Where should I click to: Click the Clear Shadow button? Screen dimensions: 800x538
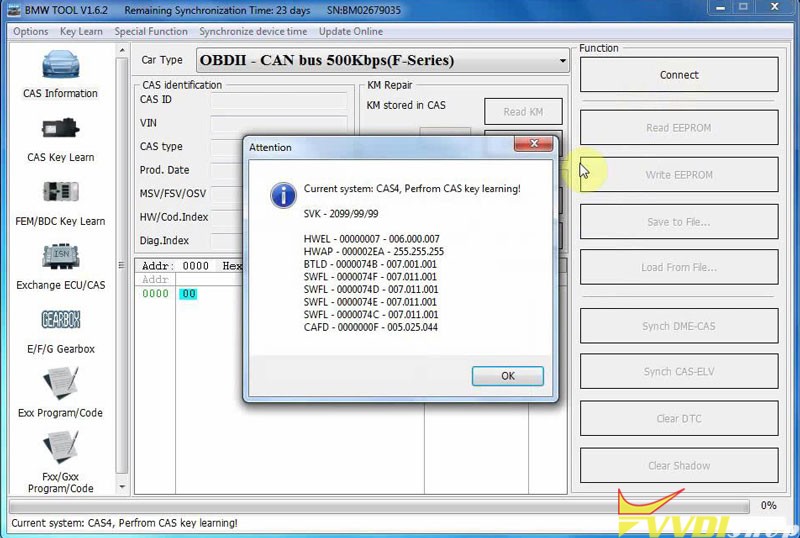click(679, 466)
